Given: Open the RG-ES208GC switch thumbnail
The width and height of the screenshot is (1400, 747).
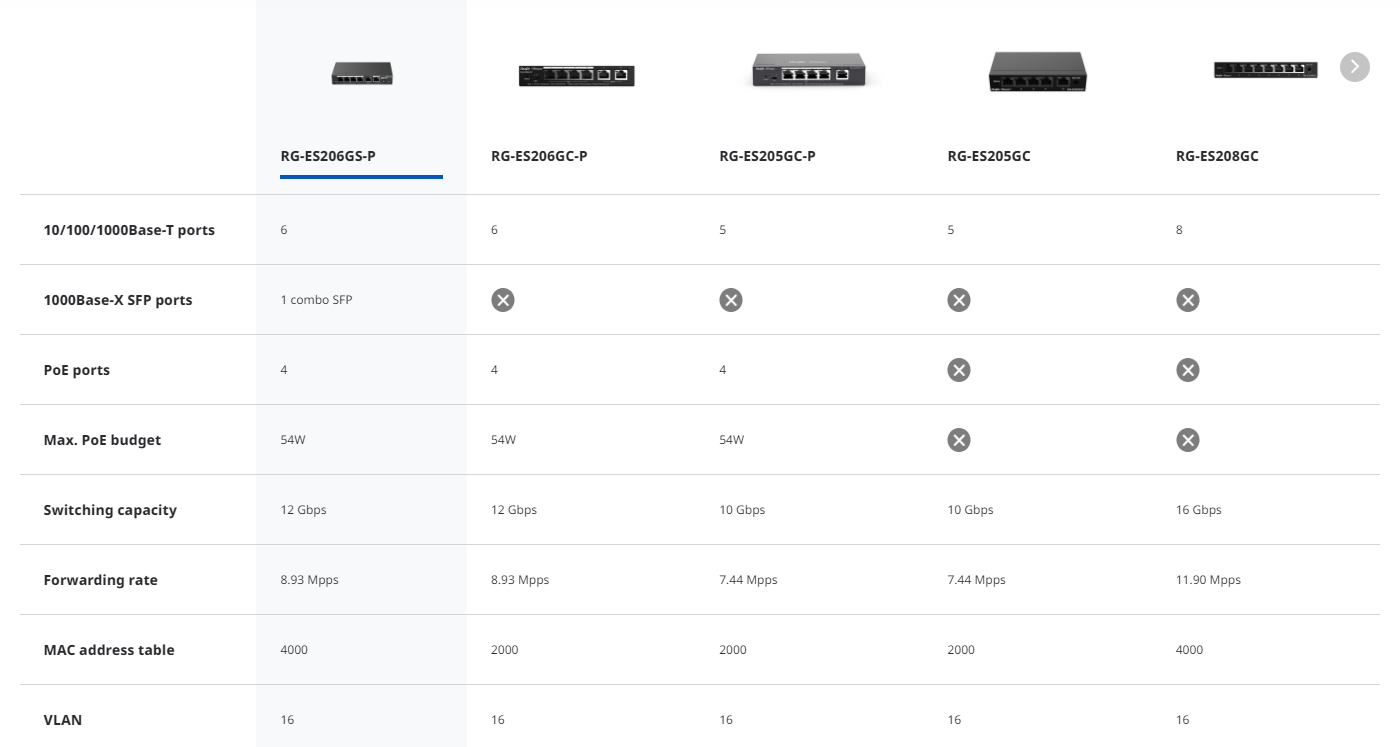Looking at the screenshot, I should point(1265,69).
